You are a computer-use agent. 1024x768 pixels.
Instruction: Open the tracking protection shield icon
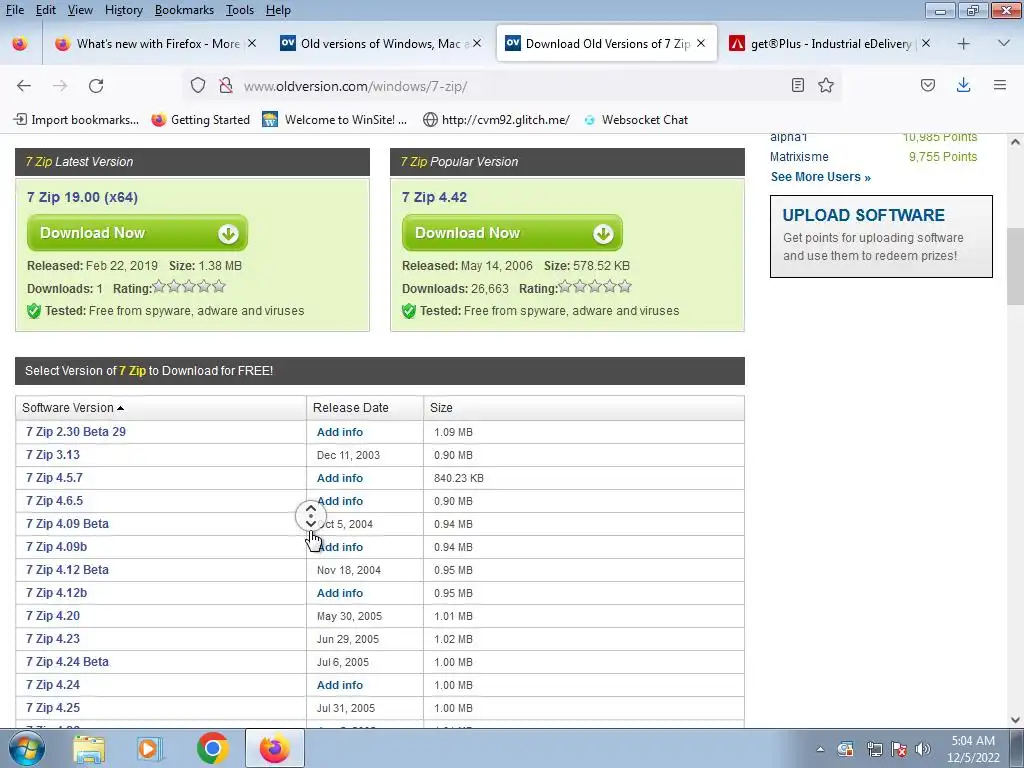click(198, 86)
